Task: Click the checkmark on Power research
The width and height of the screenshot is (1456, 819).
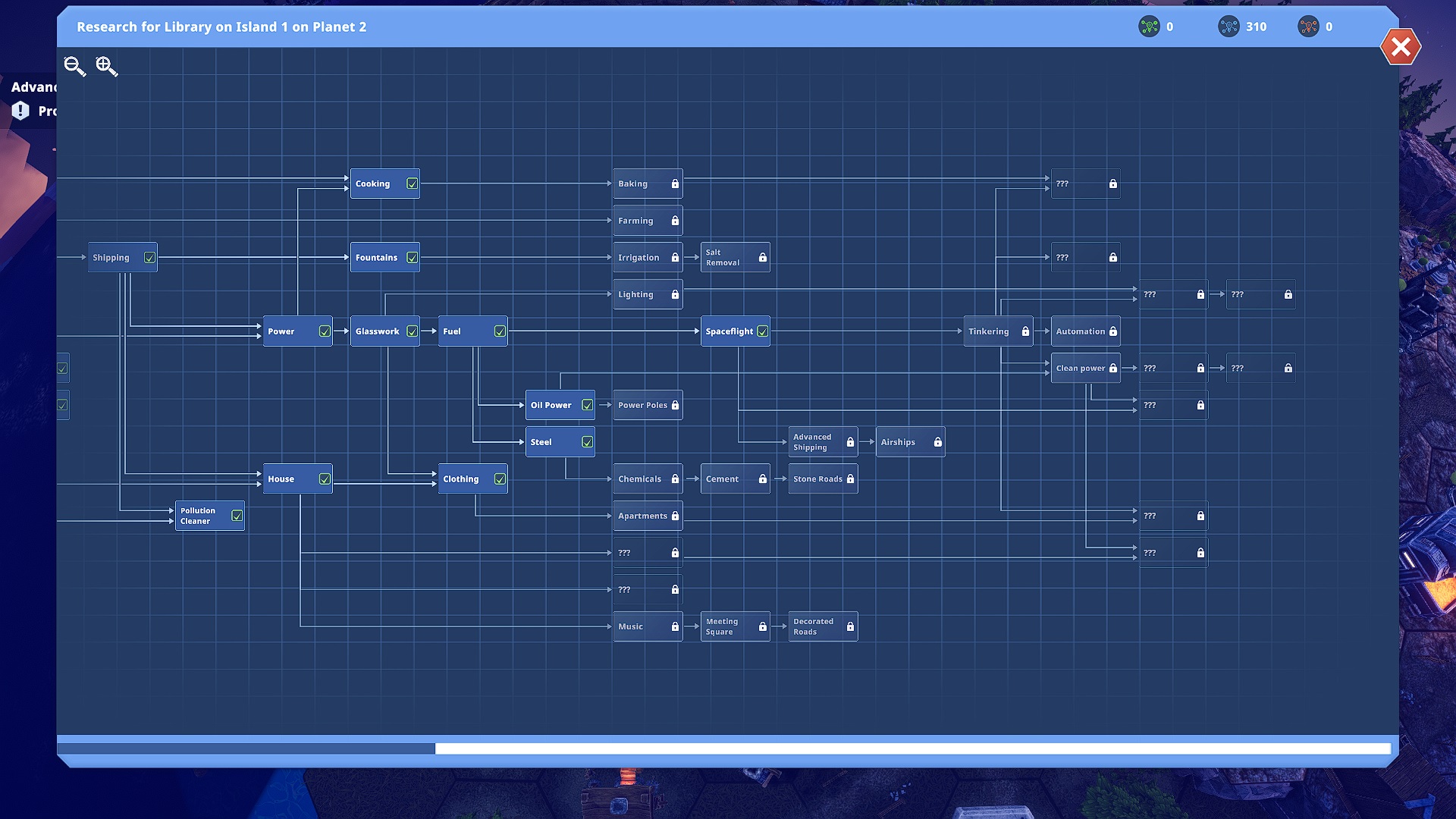Action: coord(325,331)
